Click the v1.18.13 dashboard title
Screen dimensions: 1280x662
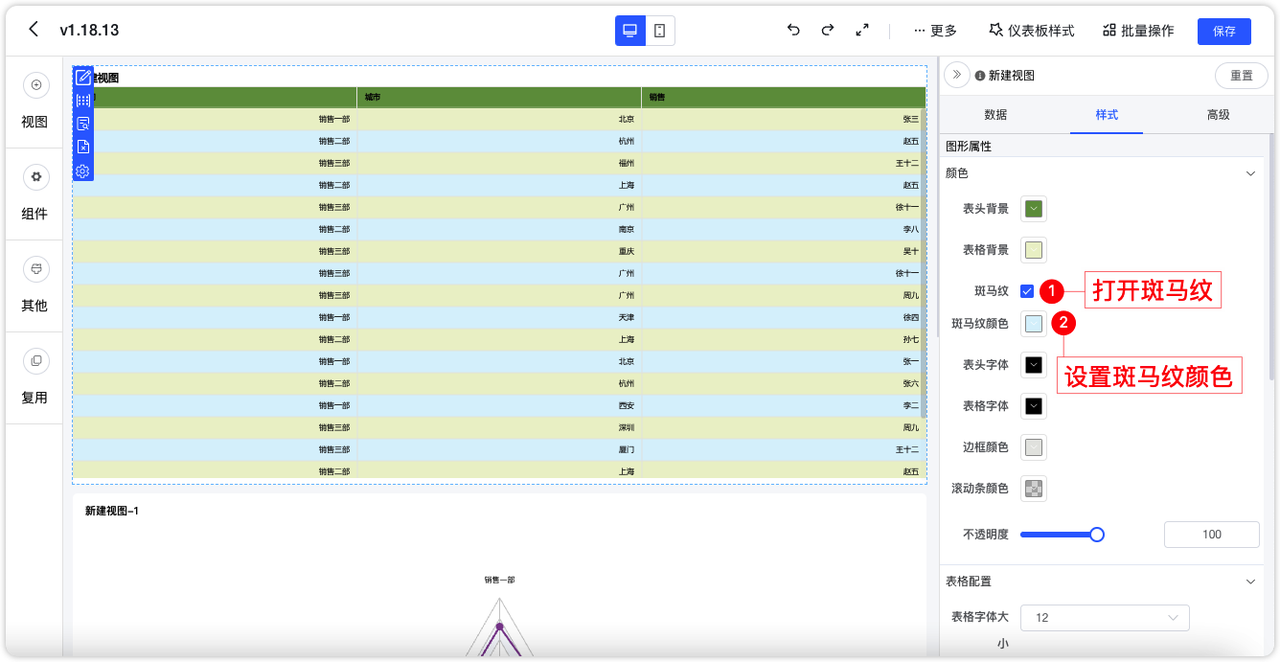89,30
